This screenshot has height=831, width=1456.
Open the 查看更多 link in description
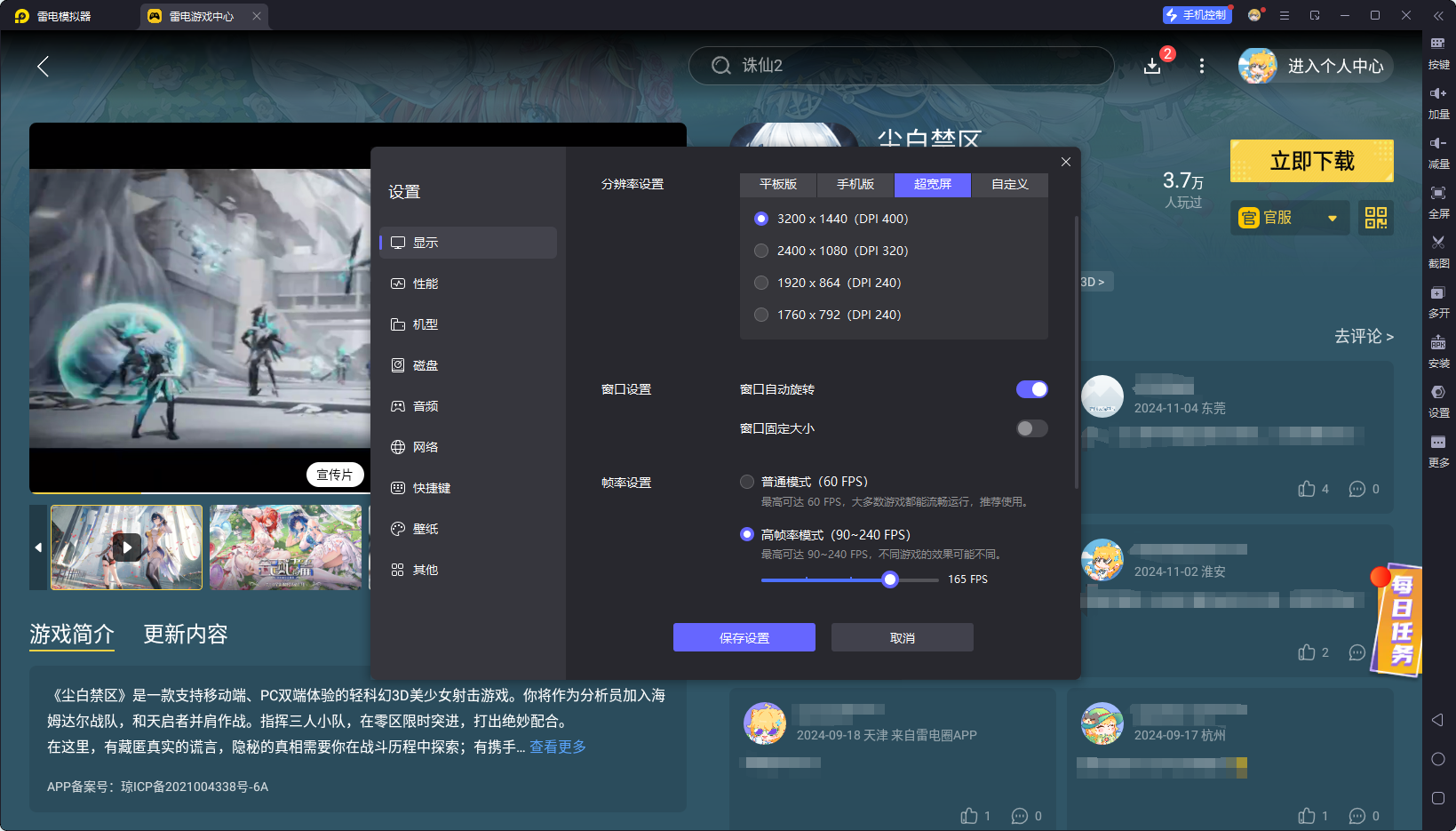558,747
